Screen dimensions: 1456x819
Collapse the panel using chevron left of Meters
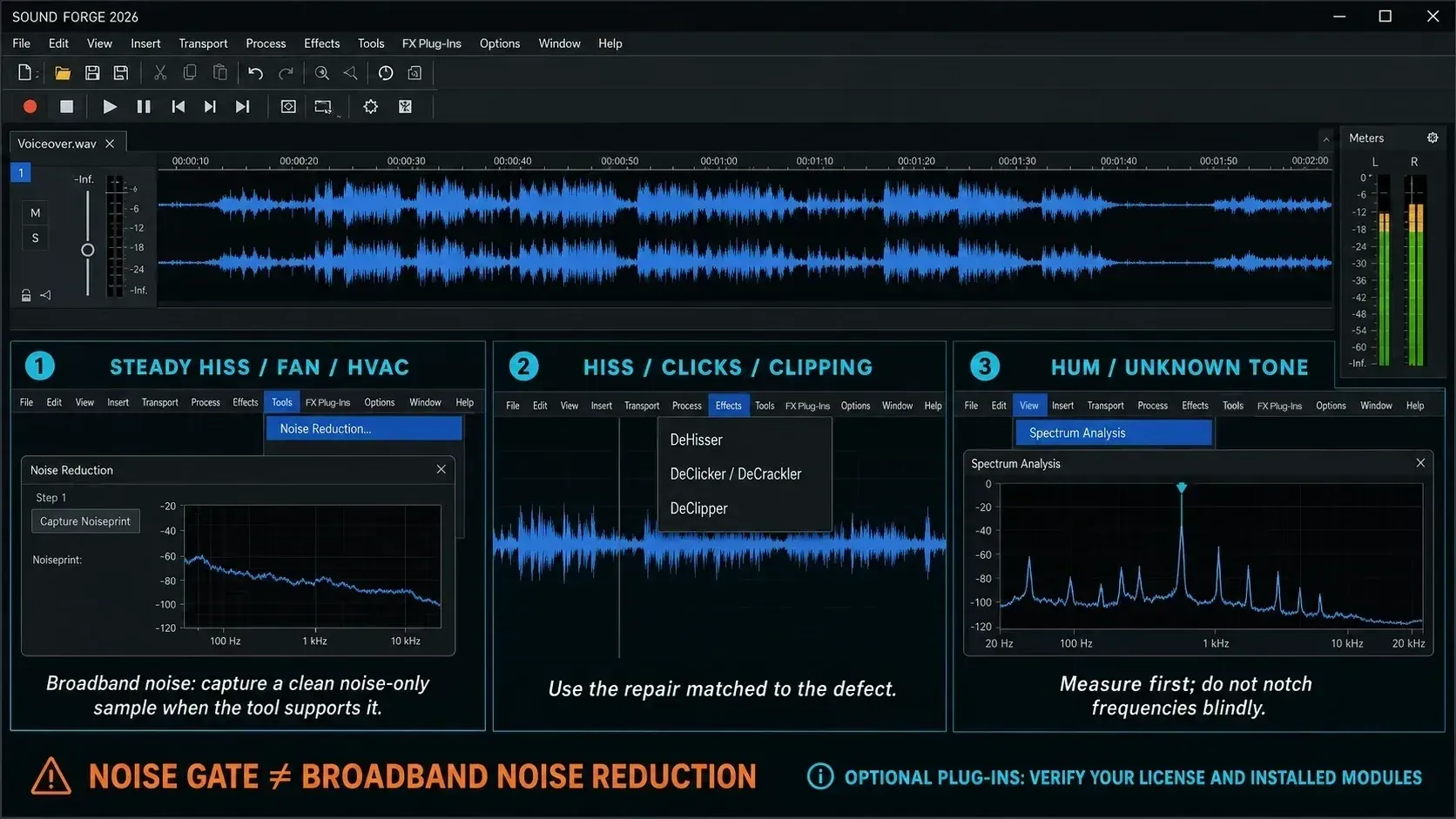[x=1326, y=139]
